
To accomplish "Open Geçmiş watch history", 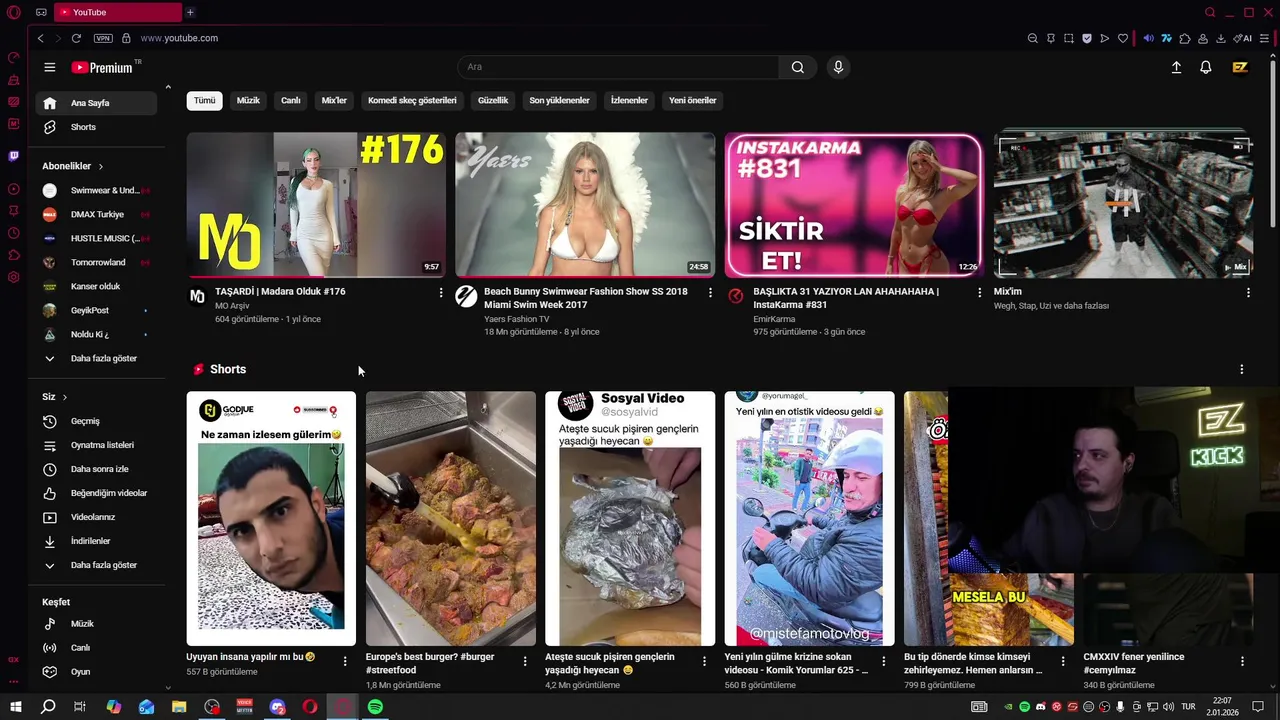I will (96, 421).
